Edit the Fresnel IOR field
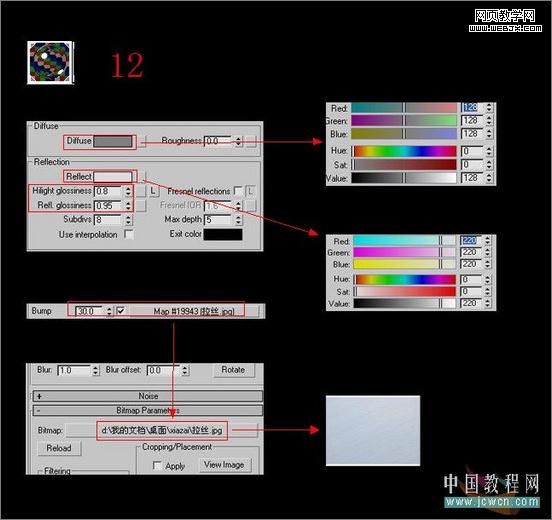Screen dimensions: 552x520 coord(218,205)
